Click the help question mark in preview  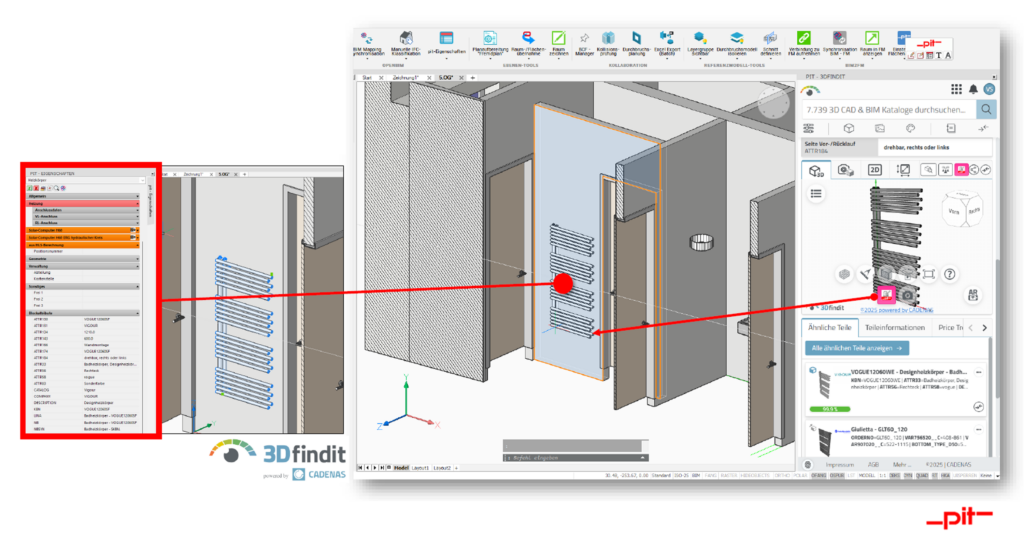click(950, 273)
